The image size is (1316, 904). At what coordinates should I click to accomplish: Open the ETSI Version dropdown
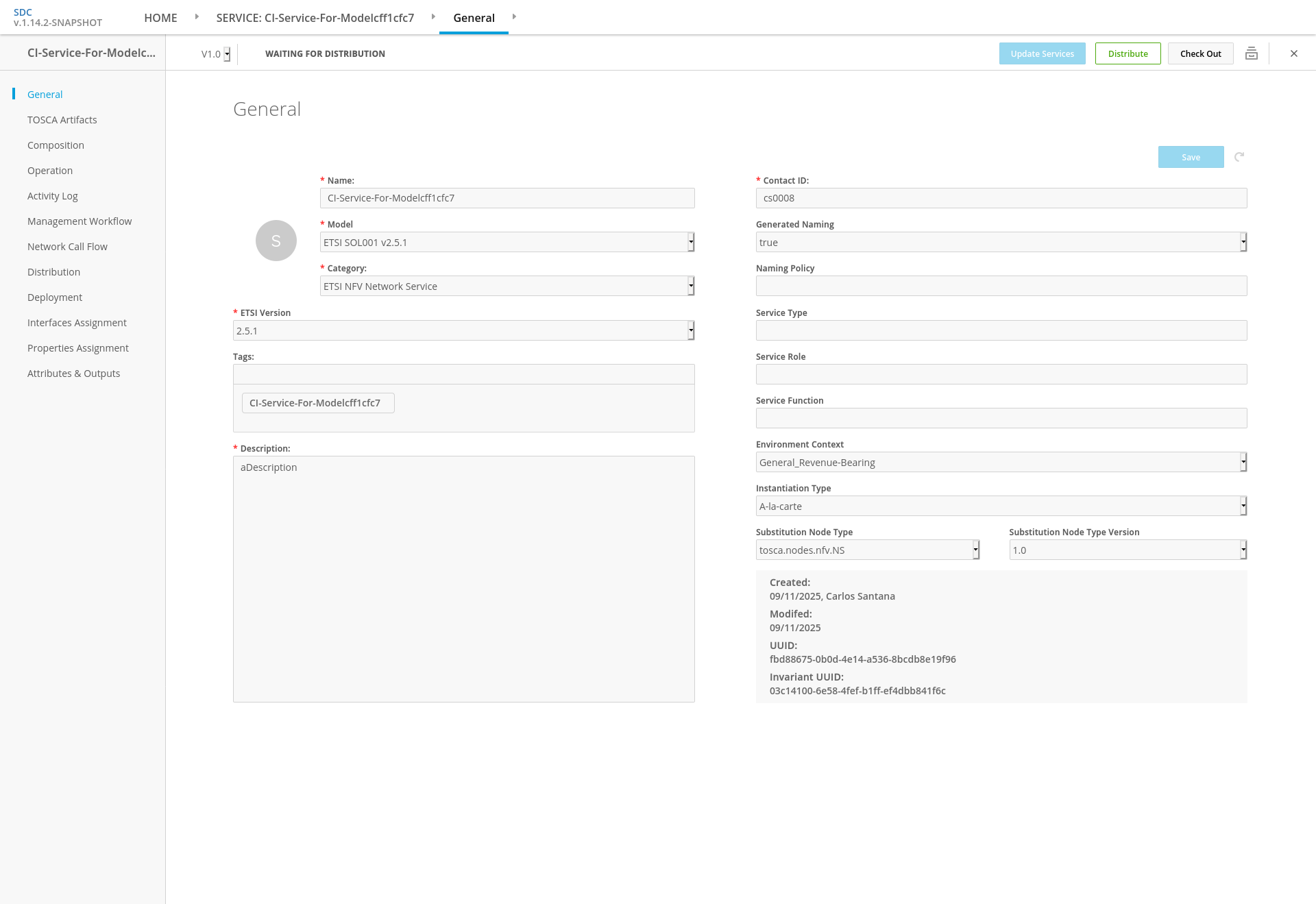pos(463,330)
